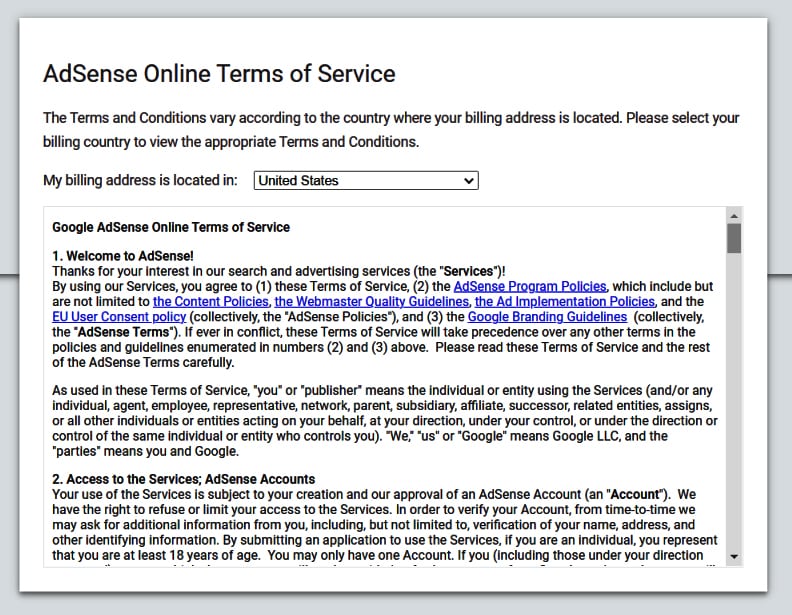This screenshot has width=792, height=615.
Task: Open the Ad Implementation Policies link
Action: click(565, 301)
